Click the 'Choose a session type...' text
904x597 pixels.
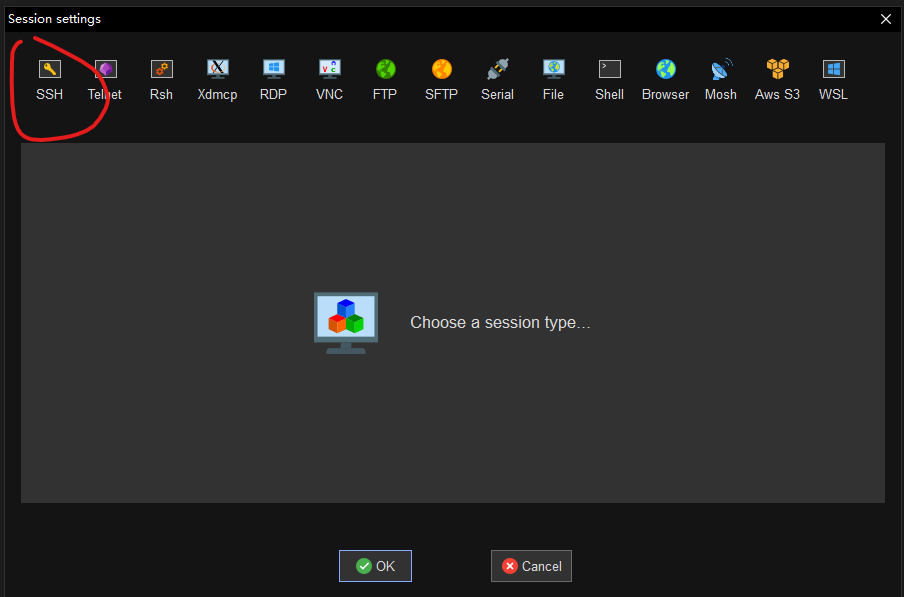500,322
